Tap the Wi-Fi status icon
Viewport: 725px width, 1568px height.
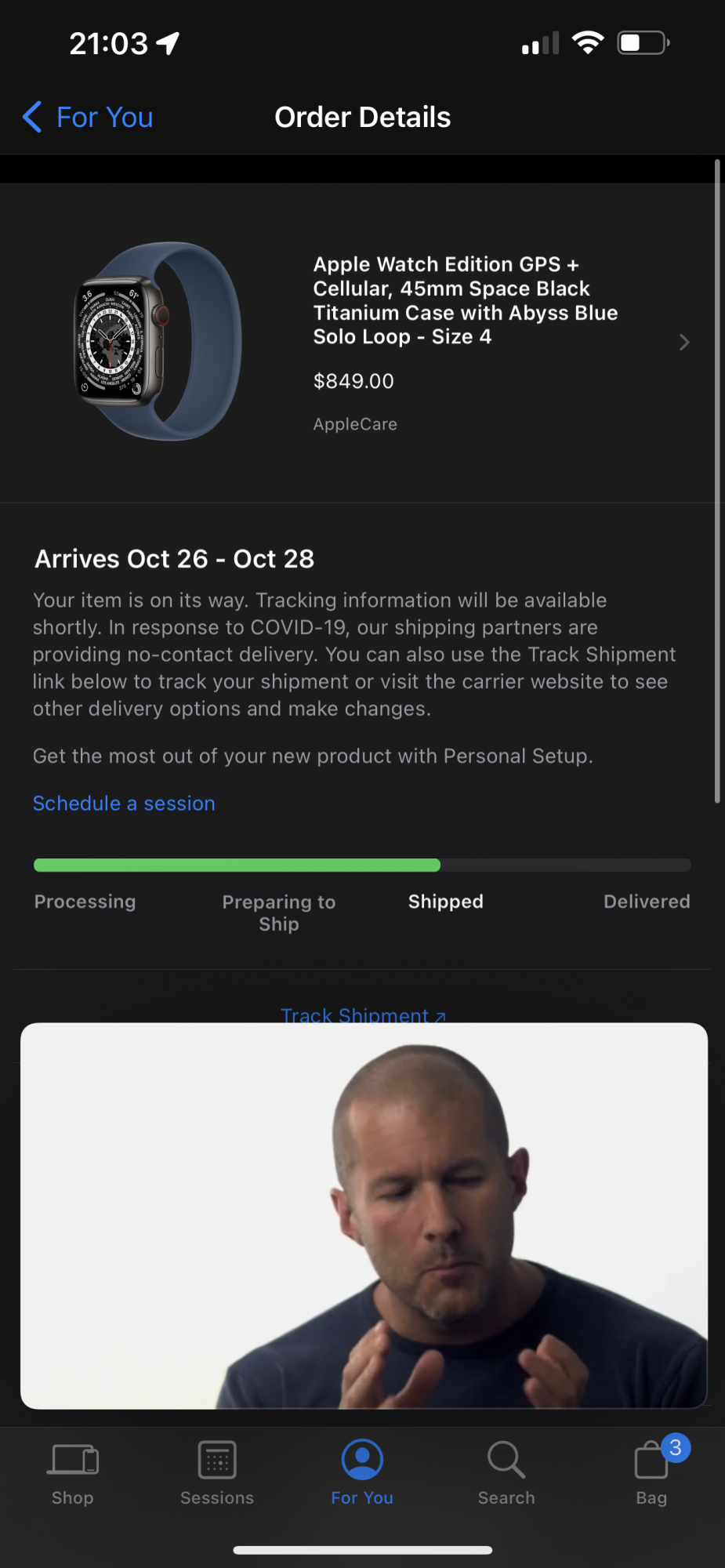[588, 42]
